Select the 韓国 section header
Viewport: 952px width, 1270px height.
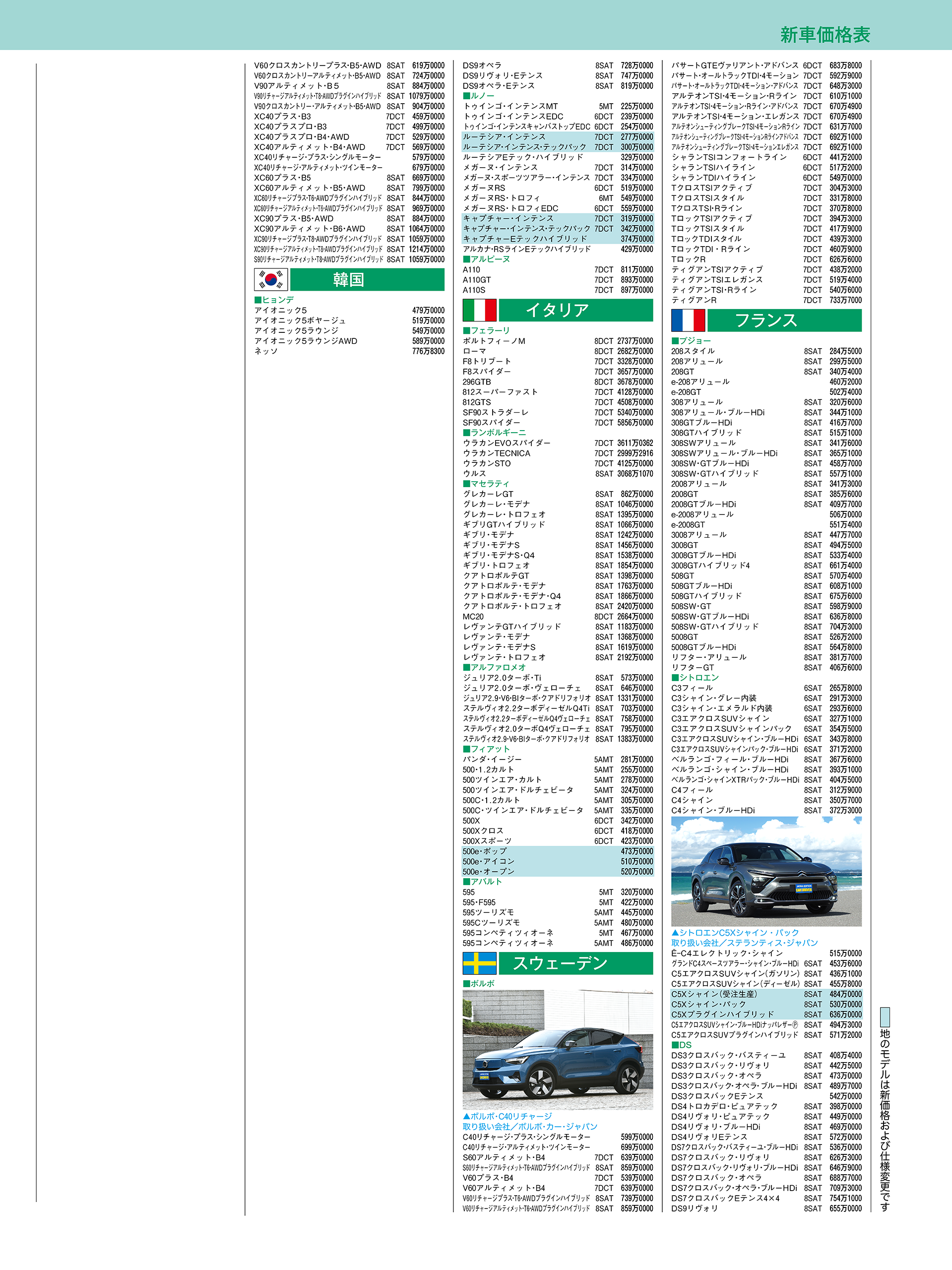pyautogui.click(x=367, y=280)
